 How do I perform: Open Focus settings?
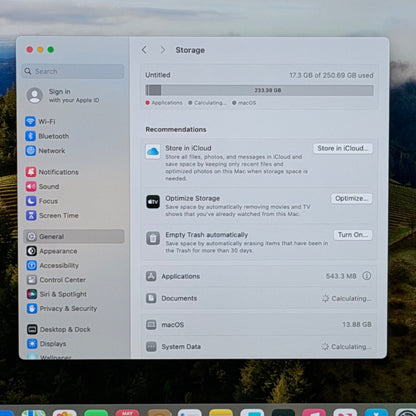click(42, 201)
